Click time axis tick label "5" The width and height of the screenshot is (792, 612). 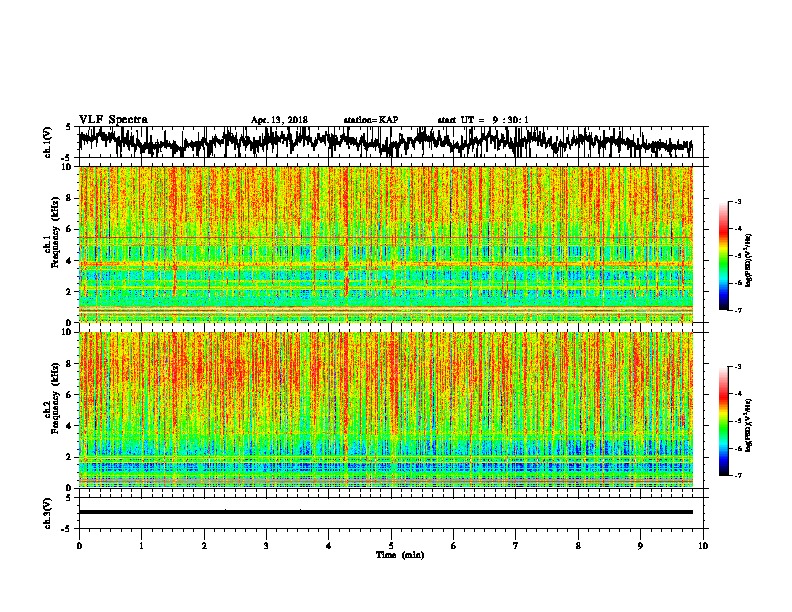coord(391,545)
